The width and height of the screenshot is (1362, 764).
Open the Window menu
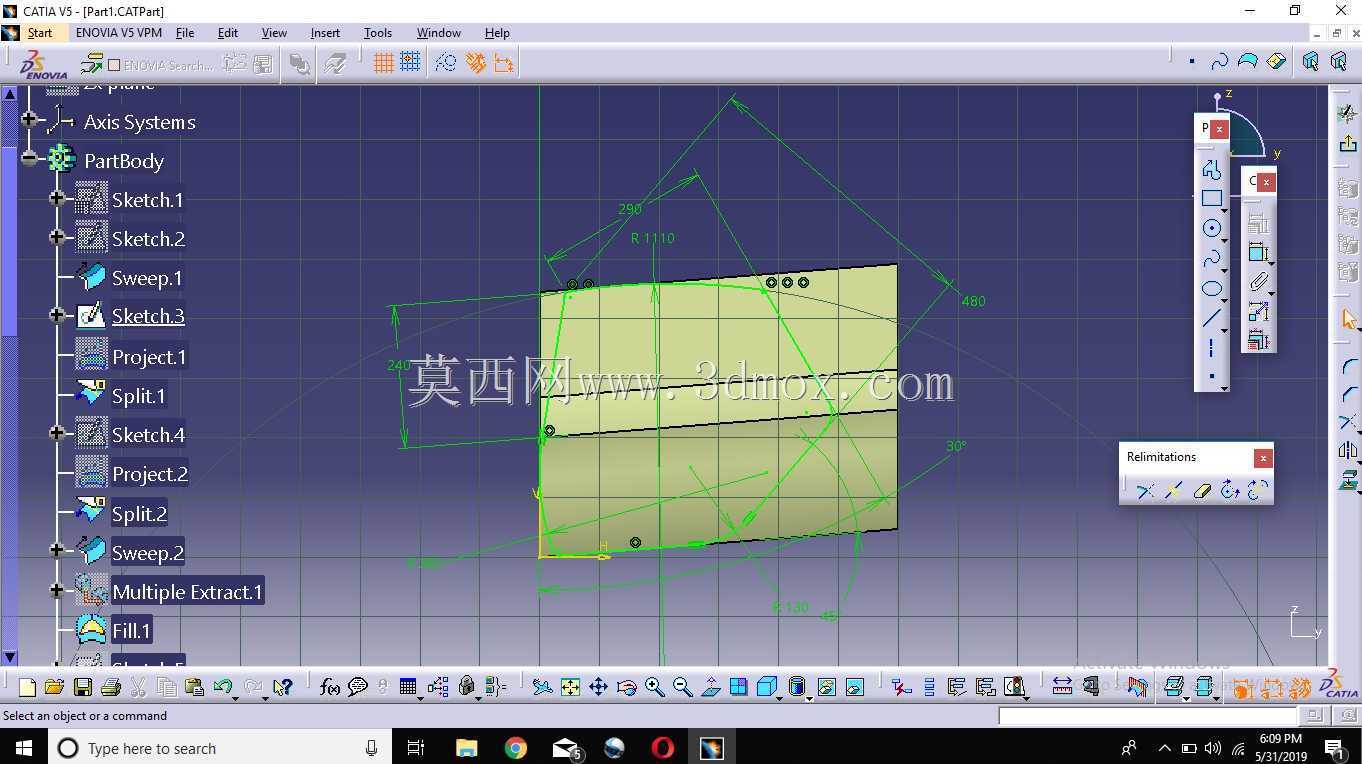[x=439, y=33]
